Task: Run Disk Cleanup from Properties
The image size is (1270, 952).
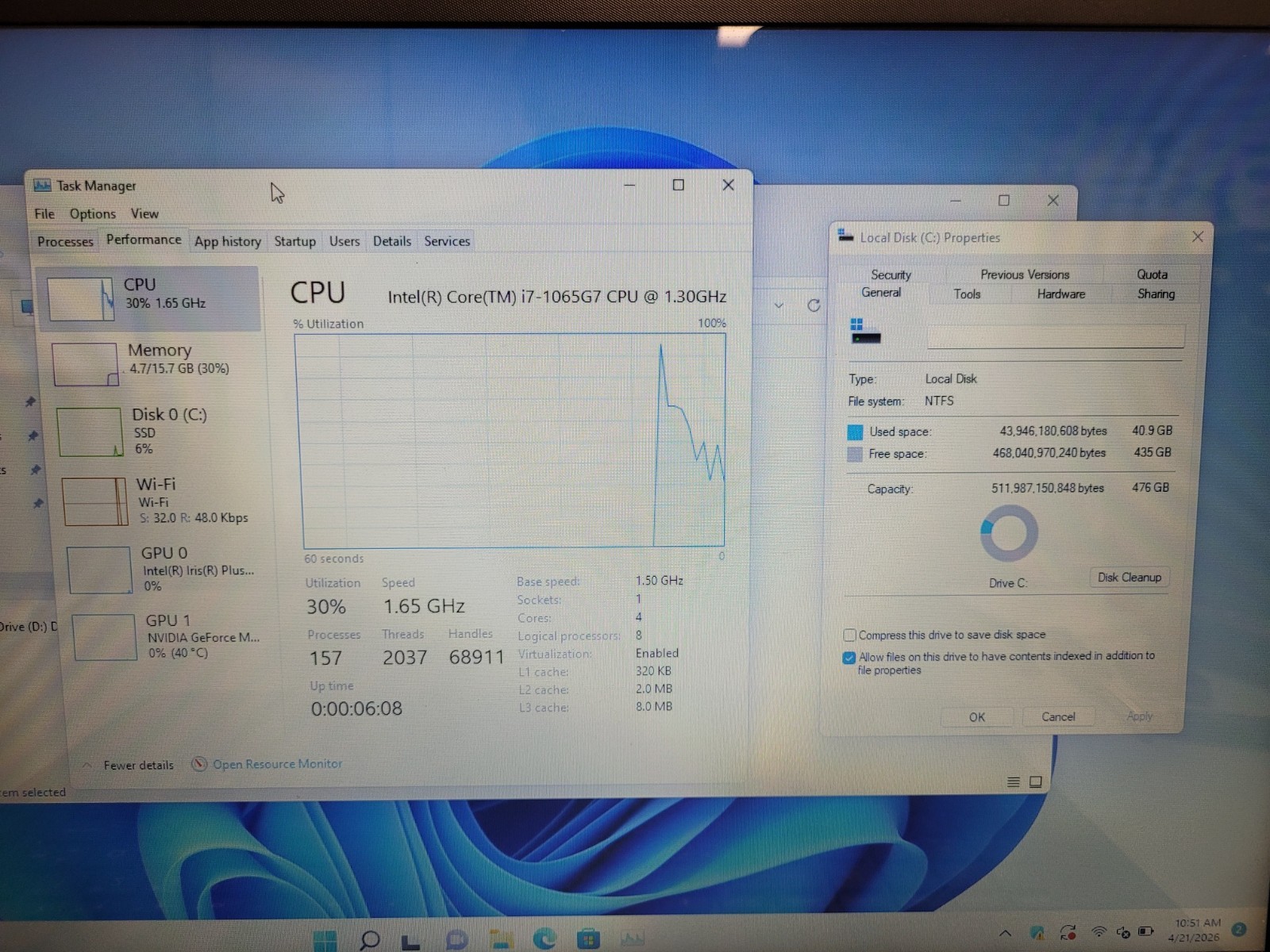Action: click(1130, 578)
